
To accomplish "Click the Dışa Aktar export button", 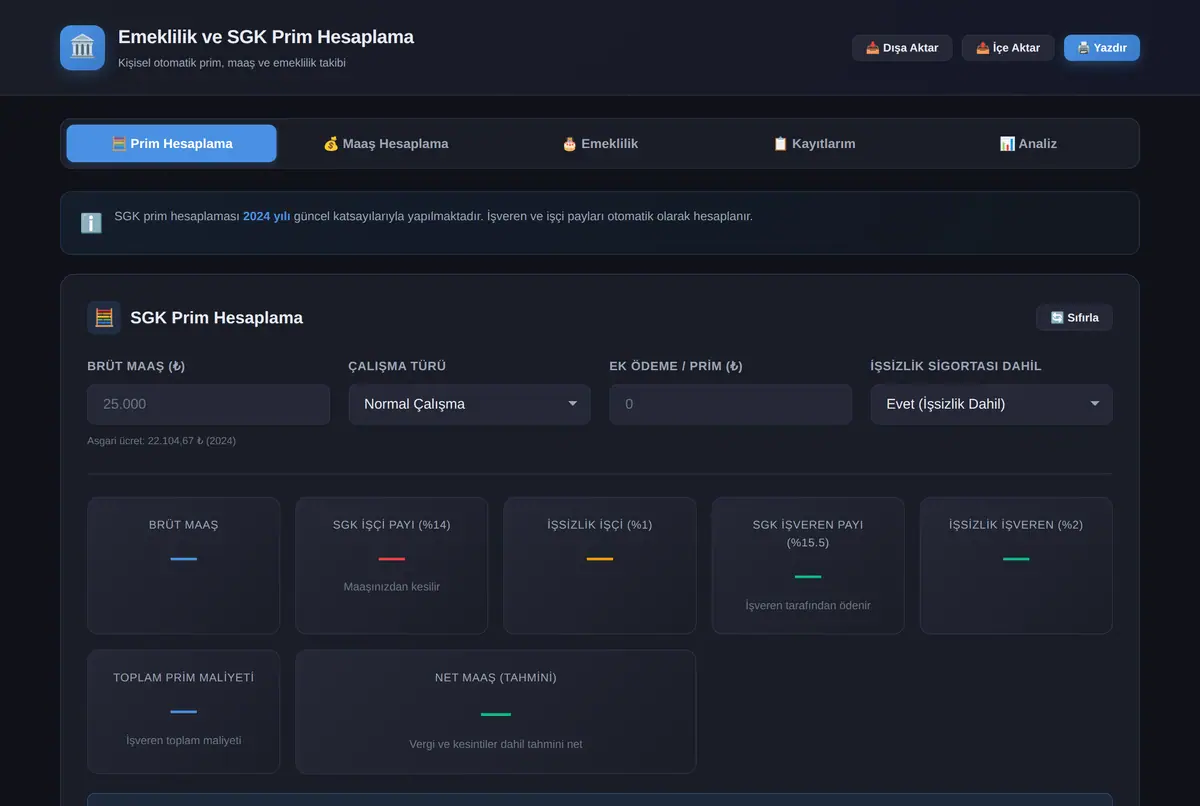I will point(902,48).
